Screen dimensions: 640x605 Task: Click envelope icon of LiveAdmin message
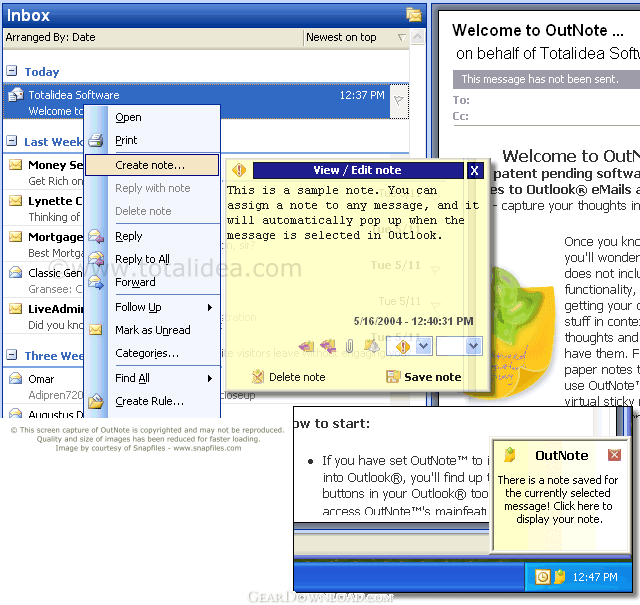coord(16,309)
